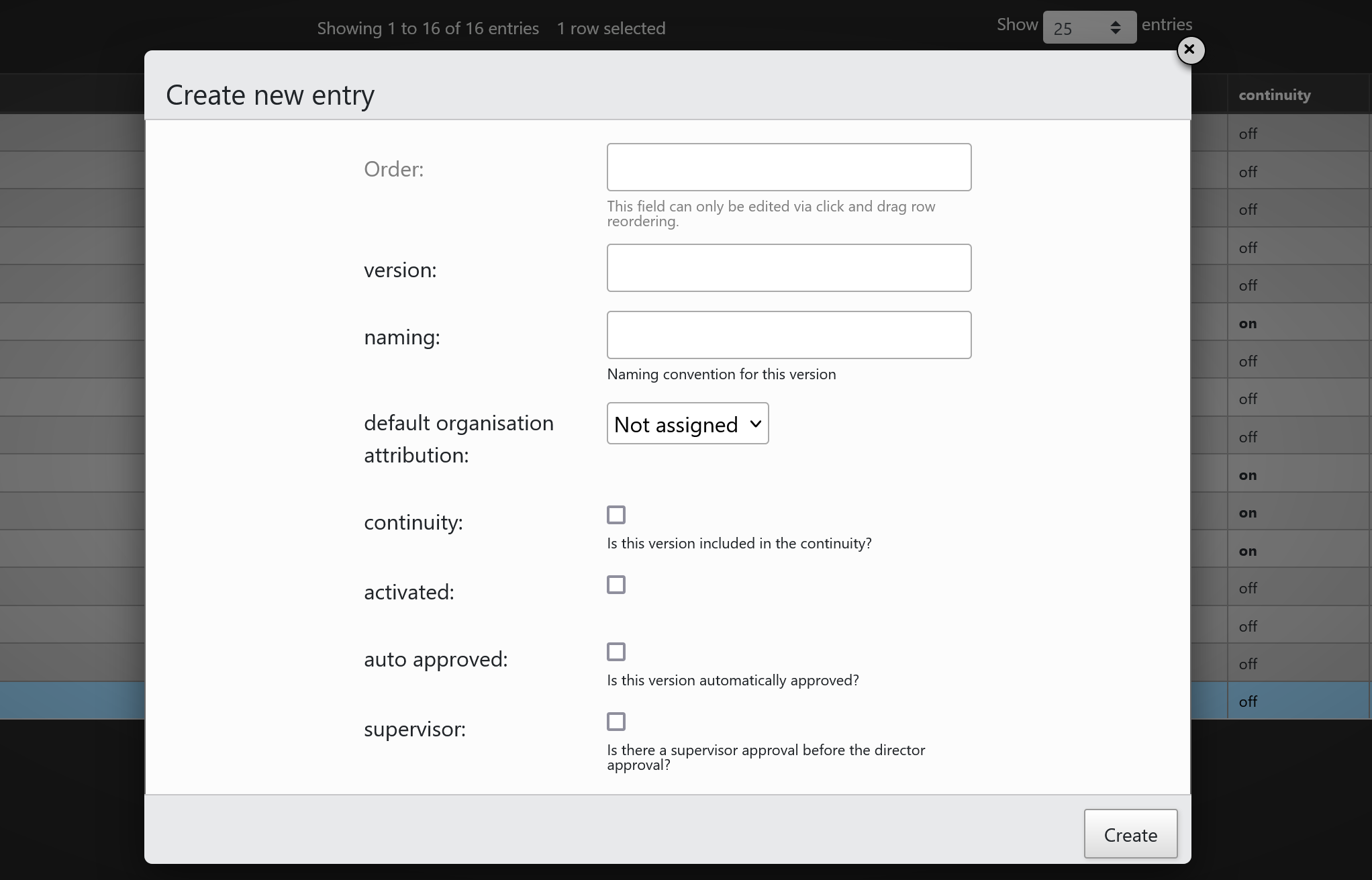The image size is (1372, 880).
Task: Click the Create new entry title
Action: click(x=270, y=95)
